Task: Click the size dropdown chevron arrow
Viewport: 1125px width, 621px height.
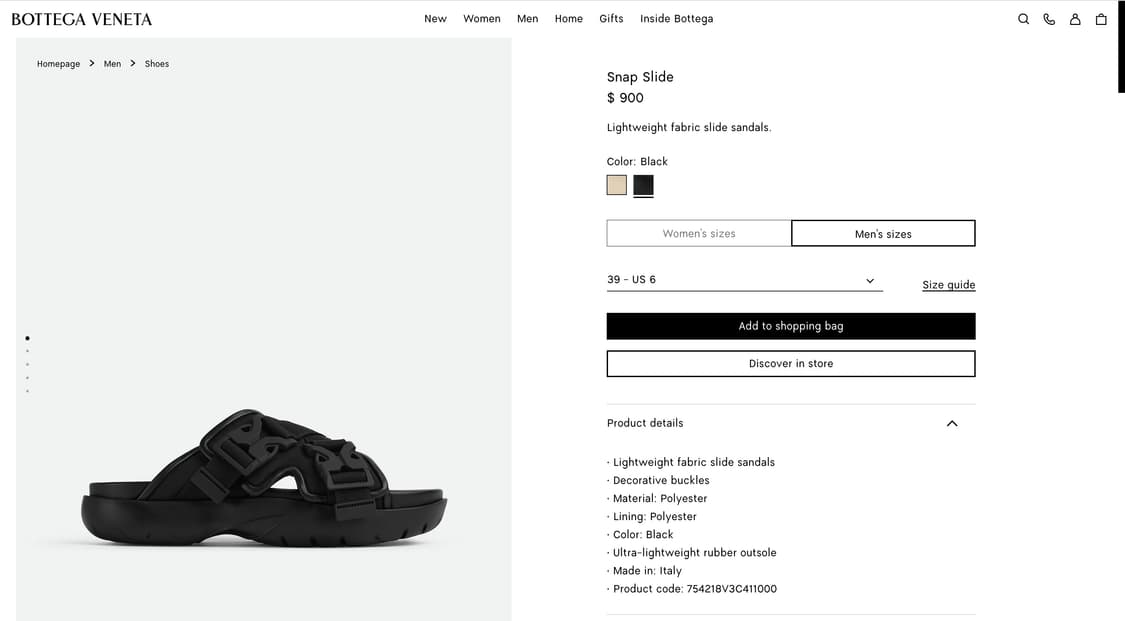Action: tap(870, 280)
